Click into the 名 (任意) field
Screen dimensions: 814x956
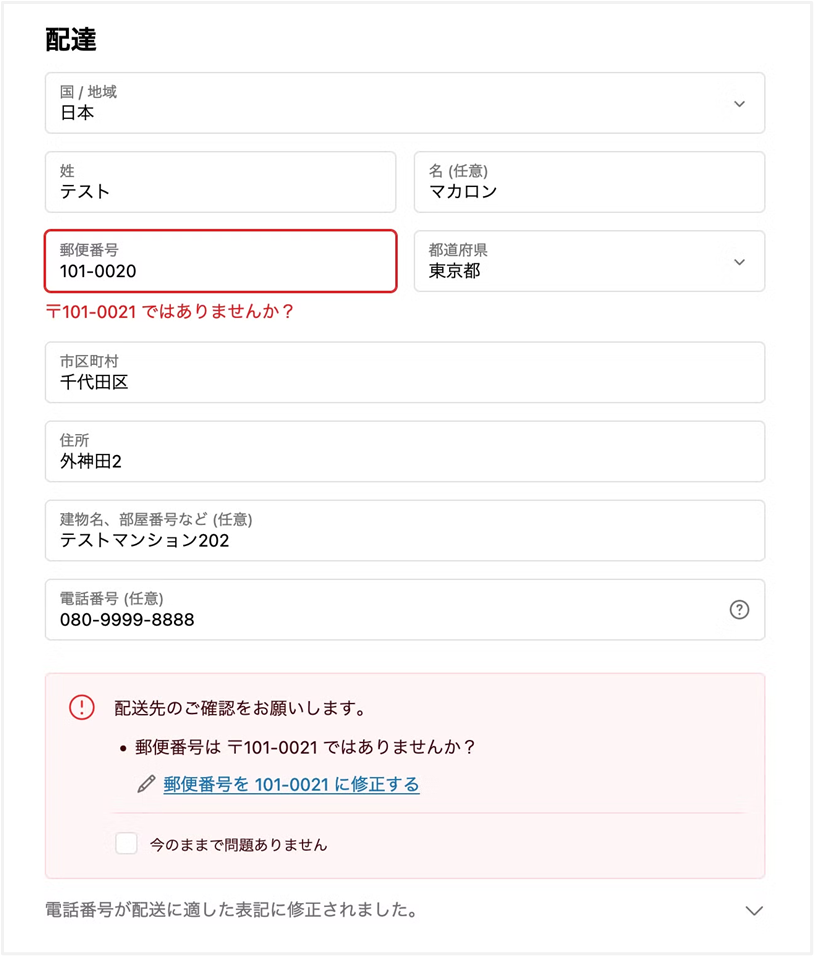click(x=589, y=182)
